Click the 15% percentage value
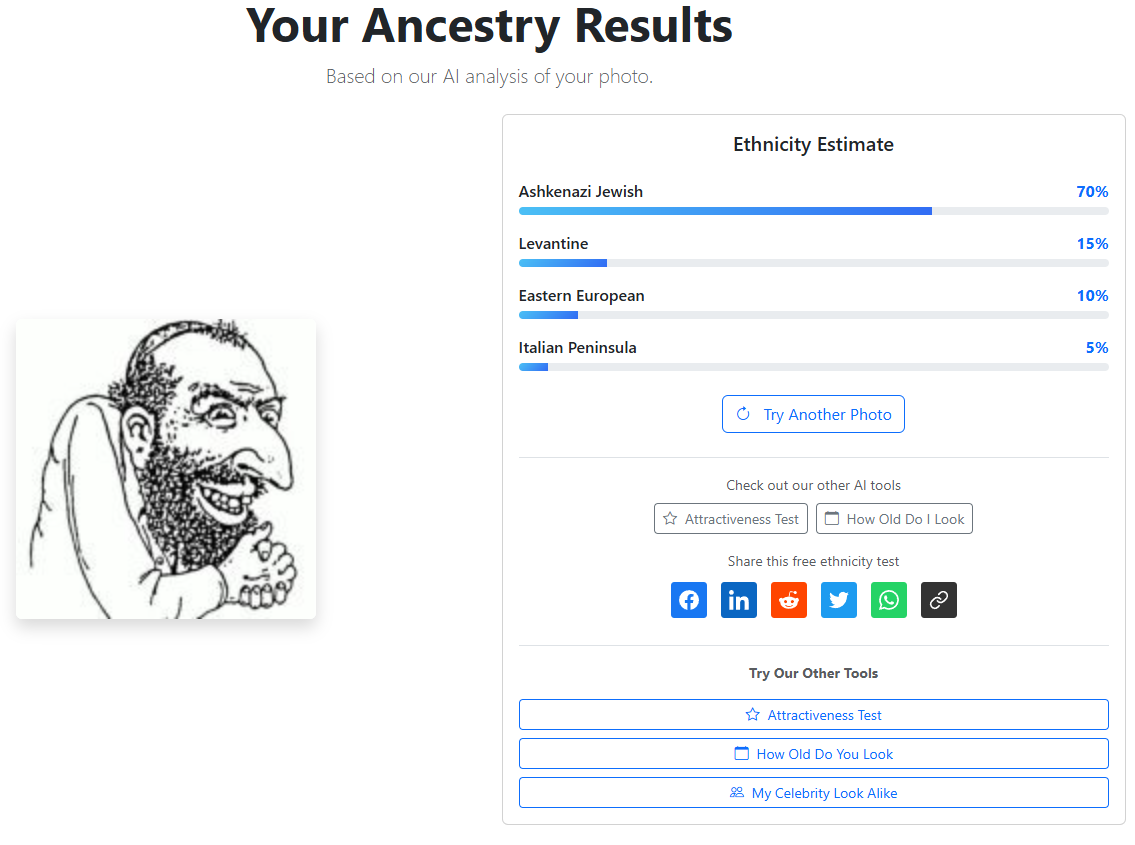The height and width of the screenshot is (845, 1135). click(x=1092, y=244)
